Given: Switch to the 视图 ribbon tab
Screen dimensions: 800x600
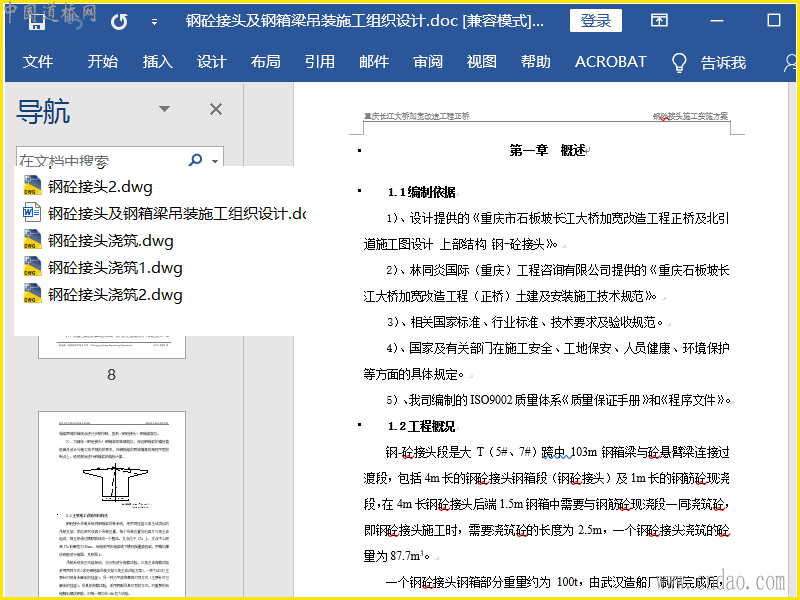Looking at the screenshot, I should 481,62.
